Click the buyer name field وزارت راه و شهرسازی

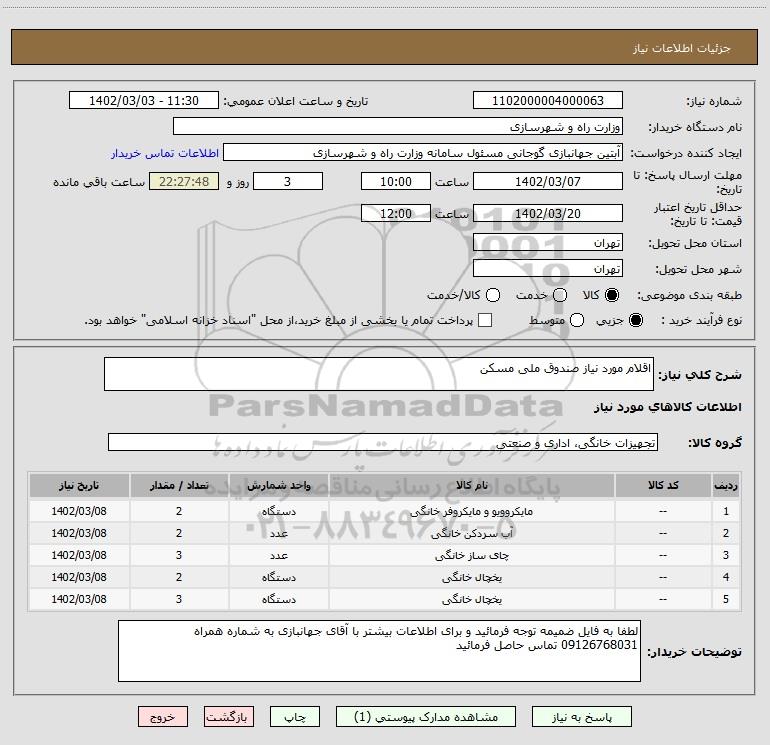click(398, 126)
